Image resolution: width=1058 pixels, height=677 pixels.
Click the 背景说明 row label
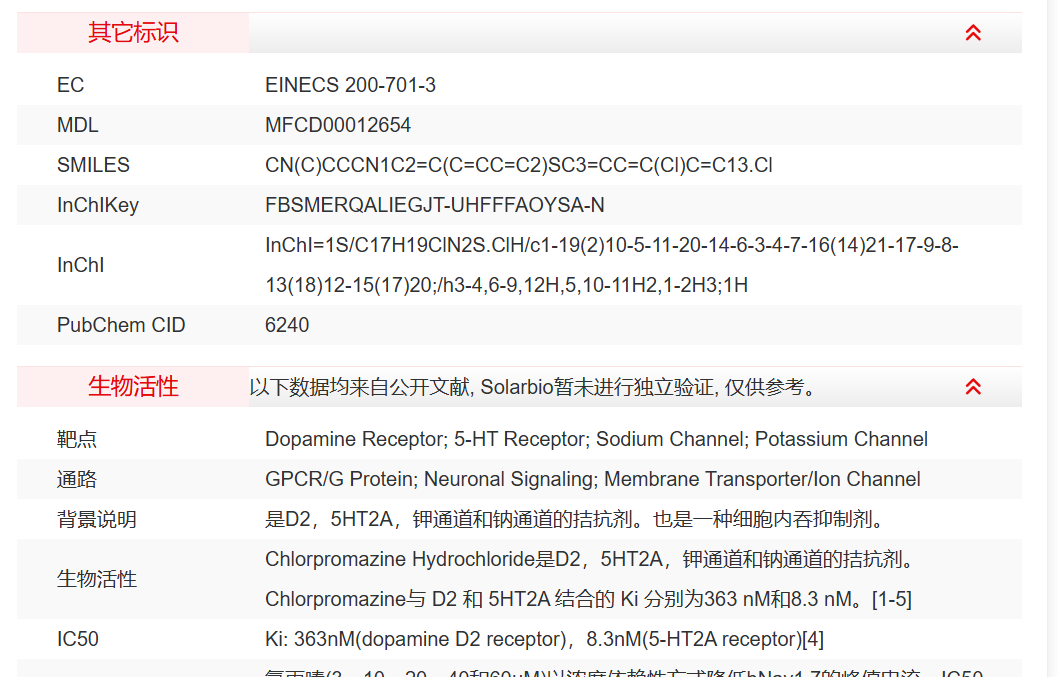(97, 519)
